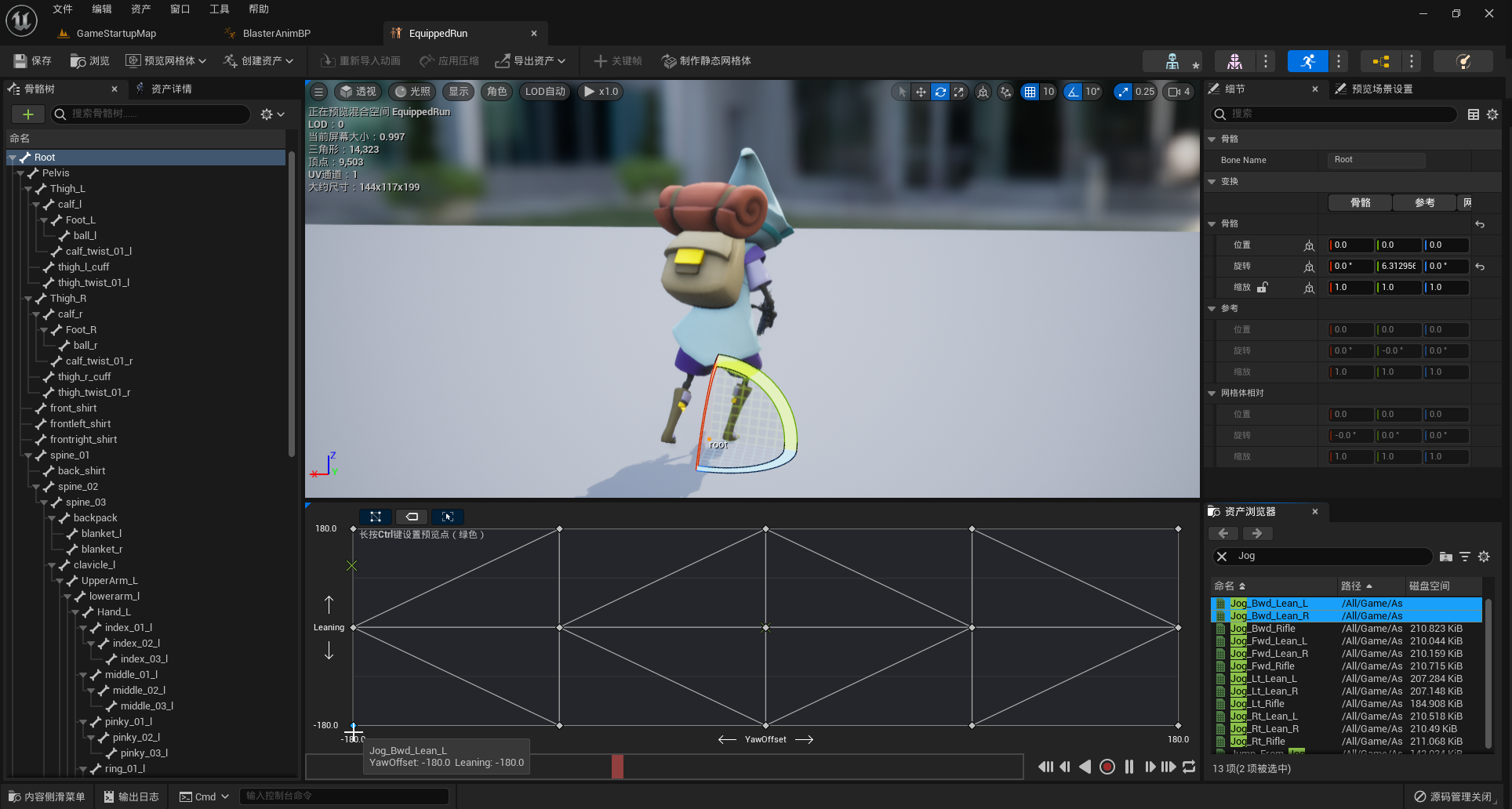Toggle blend space sample labels icon
This screenshot has height=809, width=1512.
[412, 517]
